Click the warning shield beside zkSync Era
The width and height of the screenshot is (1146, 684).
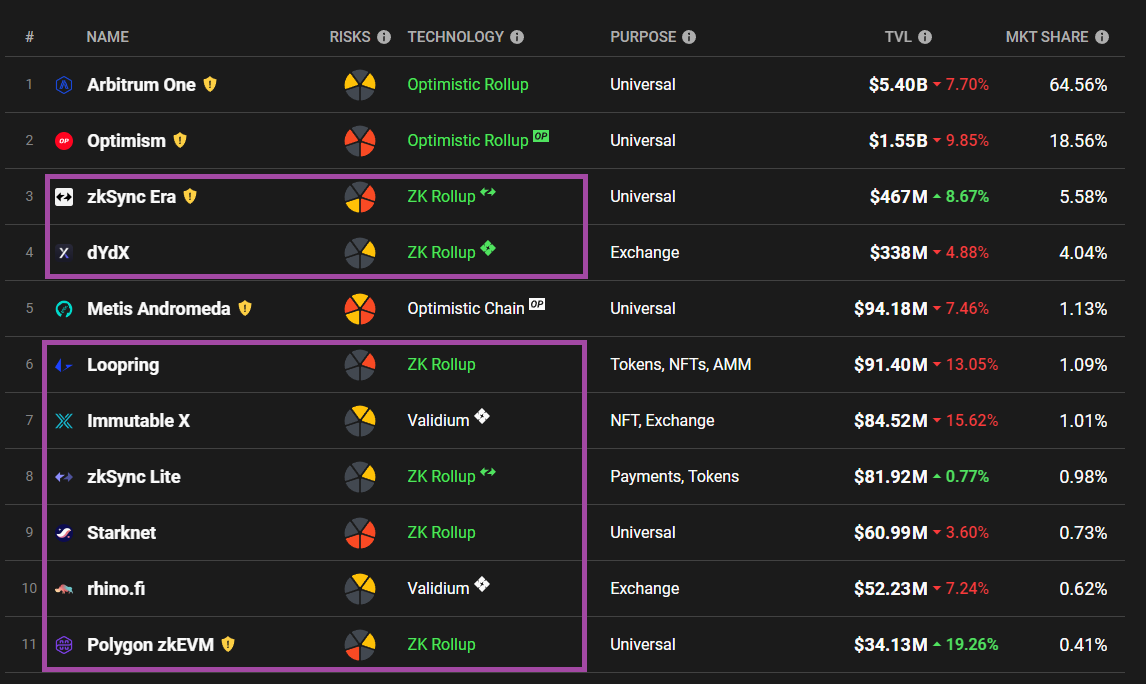[x=190, y=196]
